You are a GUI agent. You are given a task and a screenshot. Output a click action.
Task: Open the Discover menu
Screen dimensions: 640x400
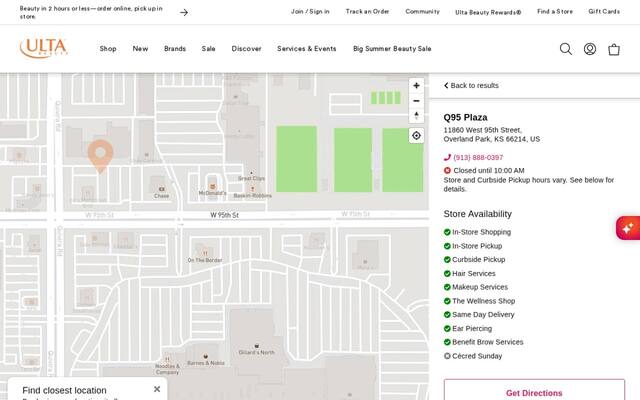[247, 49]
